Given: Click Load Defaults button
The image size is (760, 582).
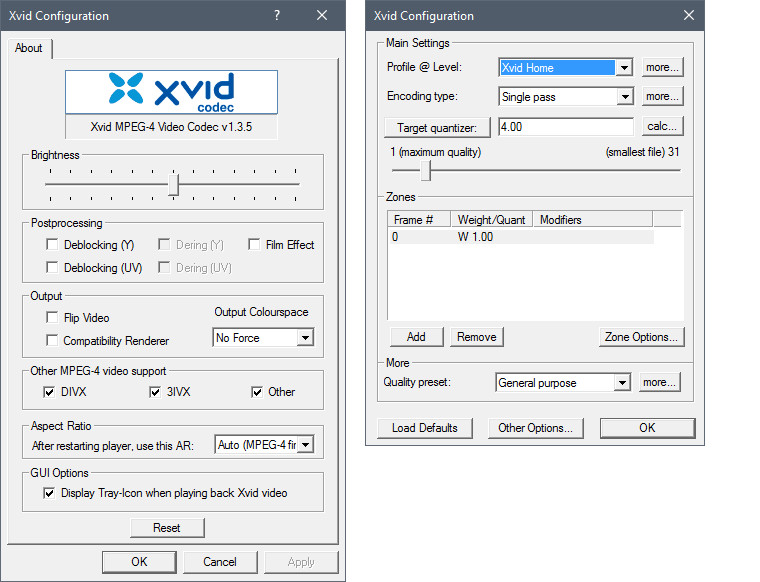Looking at the screenshot, I should pyautogui.click(x=425, y=428).
